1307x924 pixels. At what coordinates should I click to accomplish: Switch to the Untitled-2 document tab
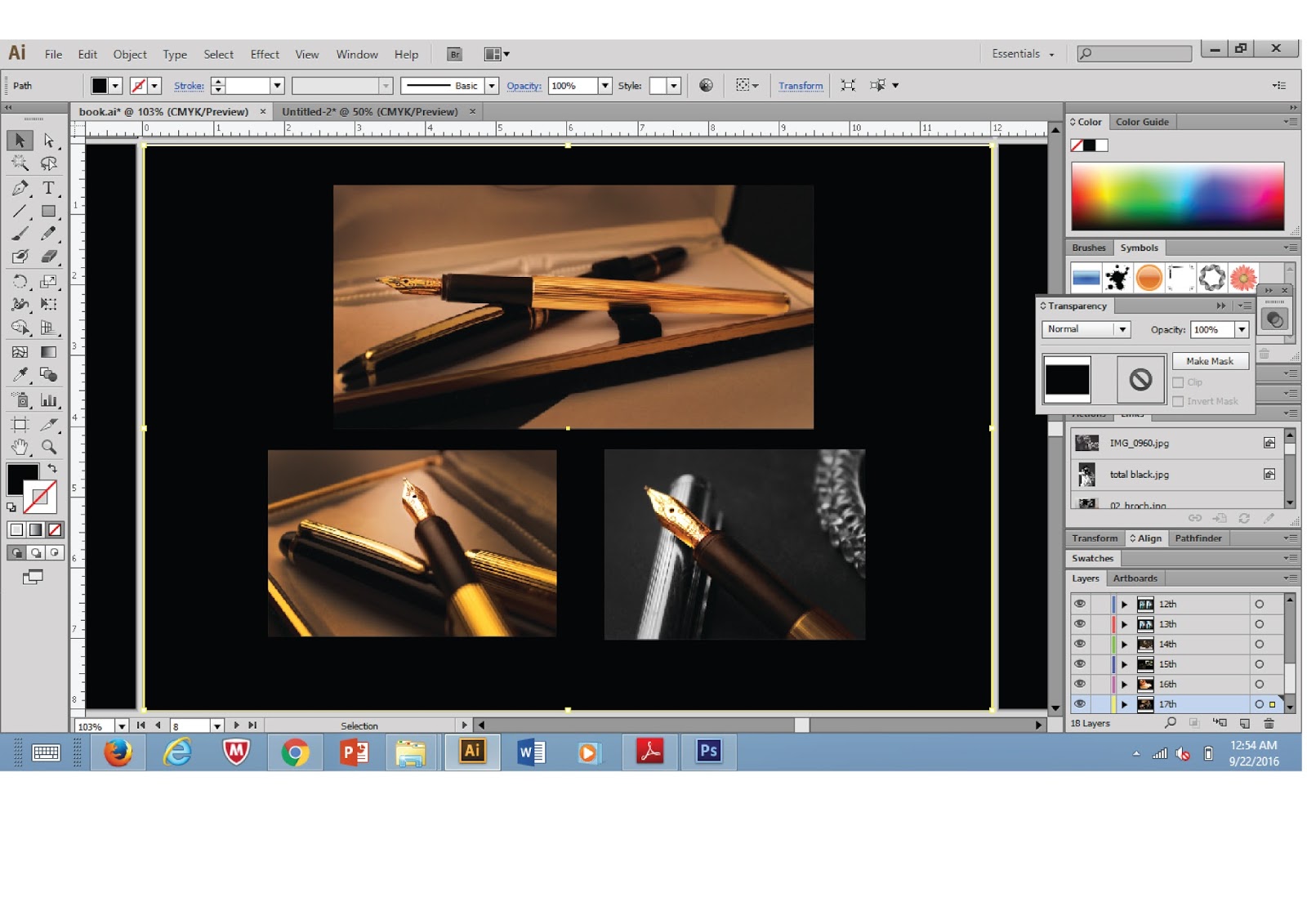click(x=370, y=112)
